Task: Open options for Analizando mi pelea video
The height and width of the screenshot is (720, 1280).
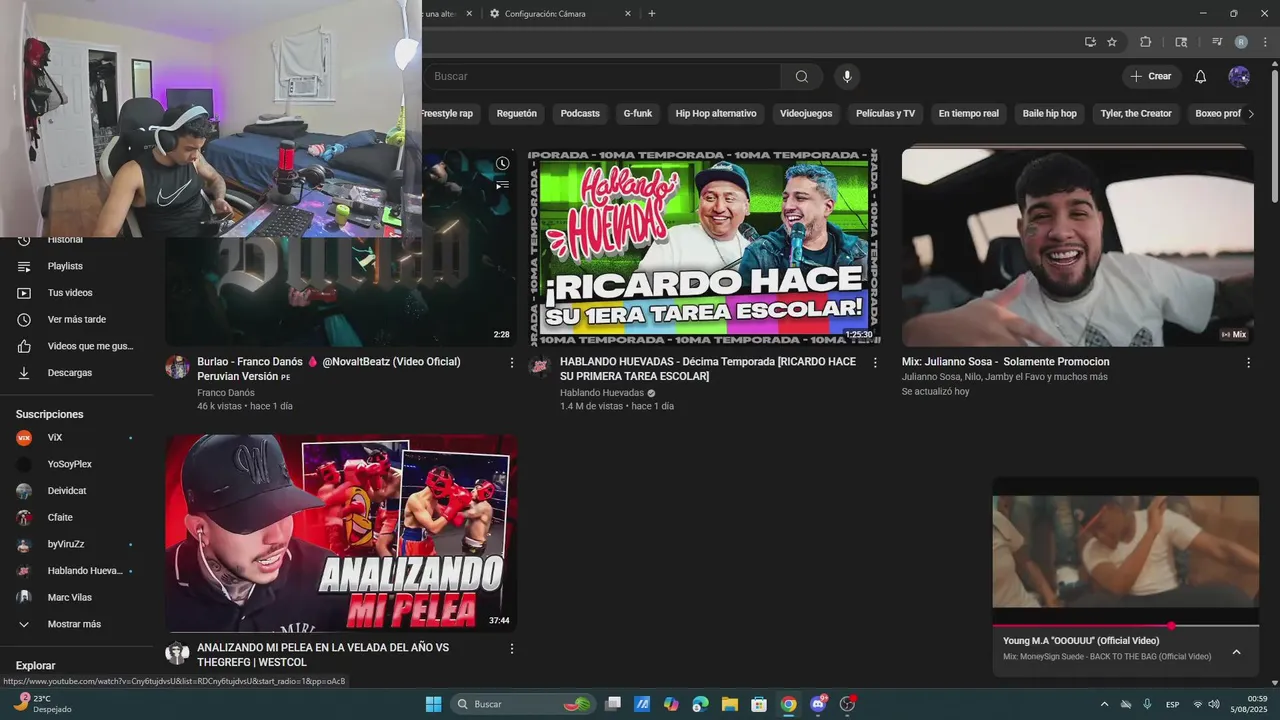Action: tap(512, 649)
